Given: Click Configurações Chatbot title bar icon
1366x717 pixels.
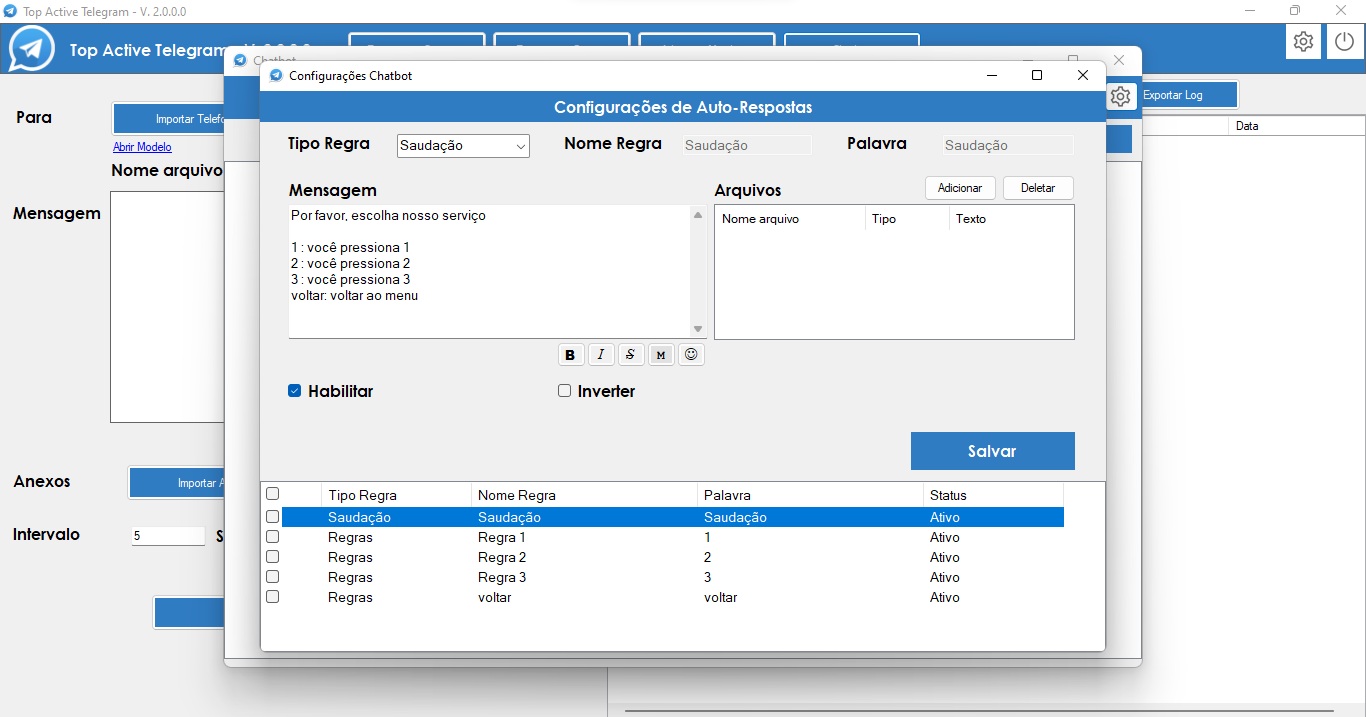Looking at the screenshot, I should click(x=276, y=75).
